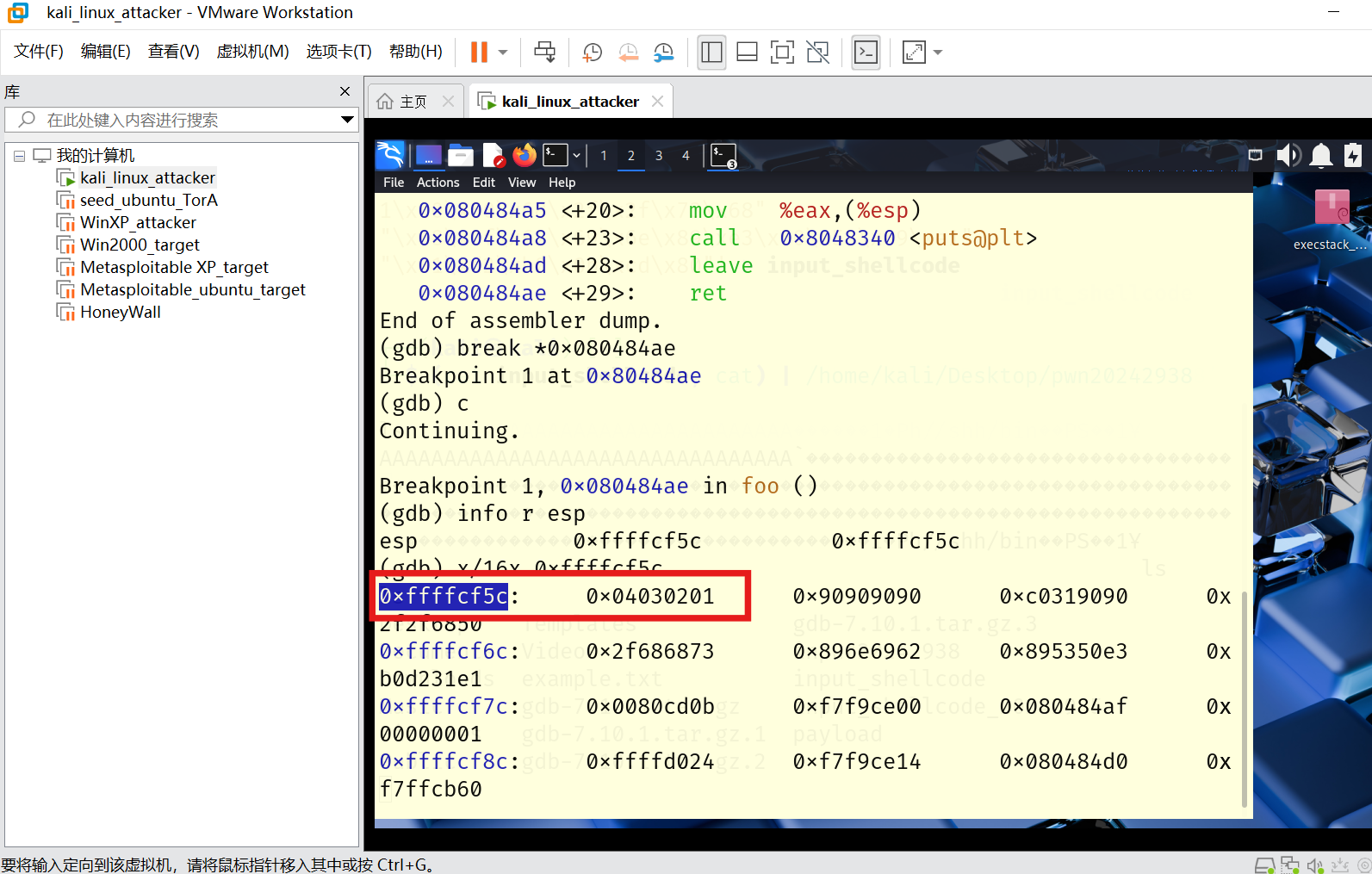
Task: Close the 主页 tab
Action: click(448, 102)
